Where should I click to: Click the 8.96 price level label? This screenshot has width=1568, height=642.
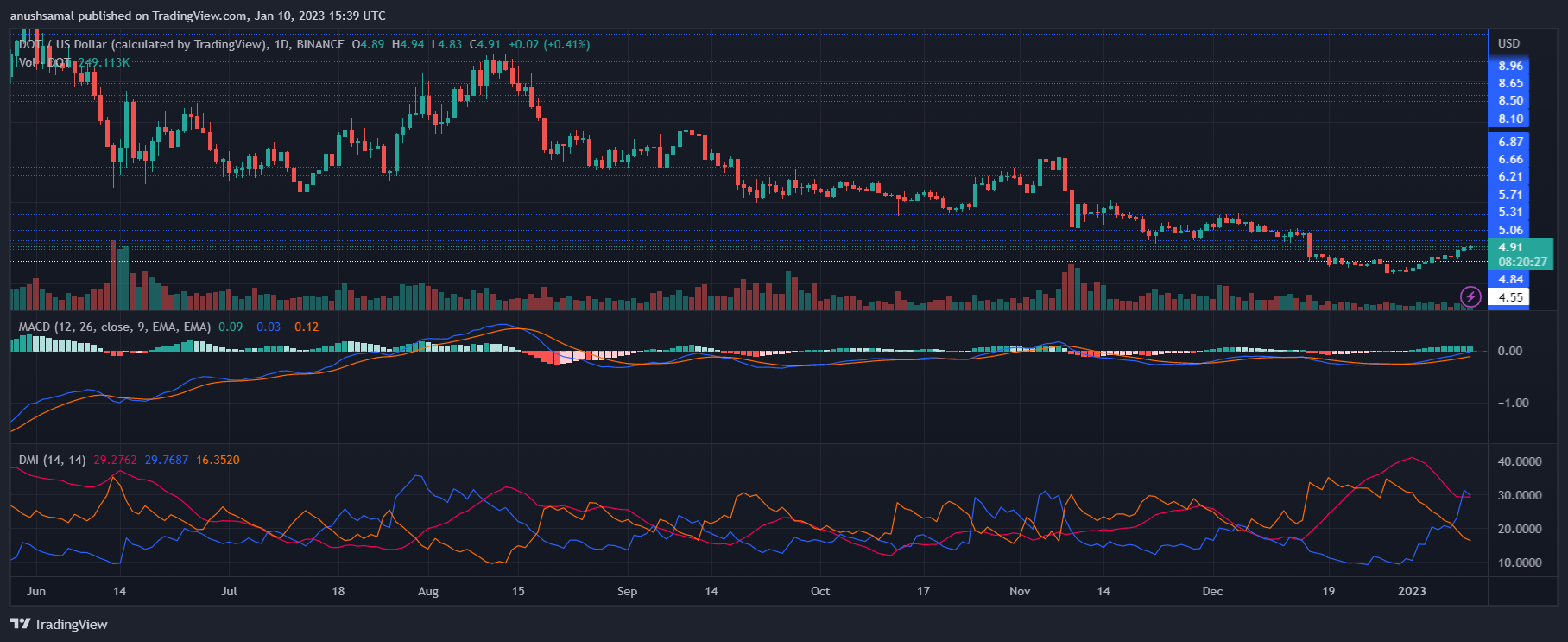1510,66
